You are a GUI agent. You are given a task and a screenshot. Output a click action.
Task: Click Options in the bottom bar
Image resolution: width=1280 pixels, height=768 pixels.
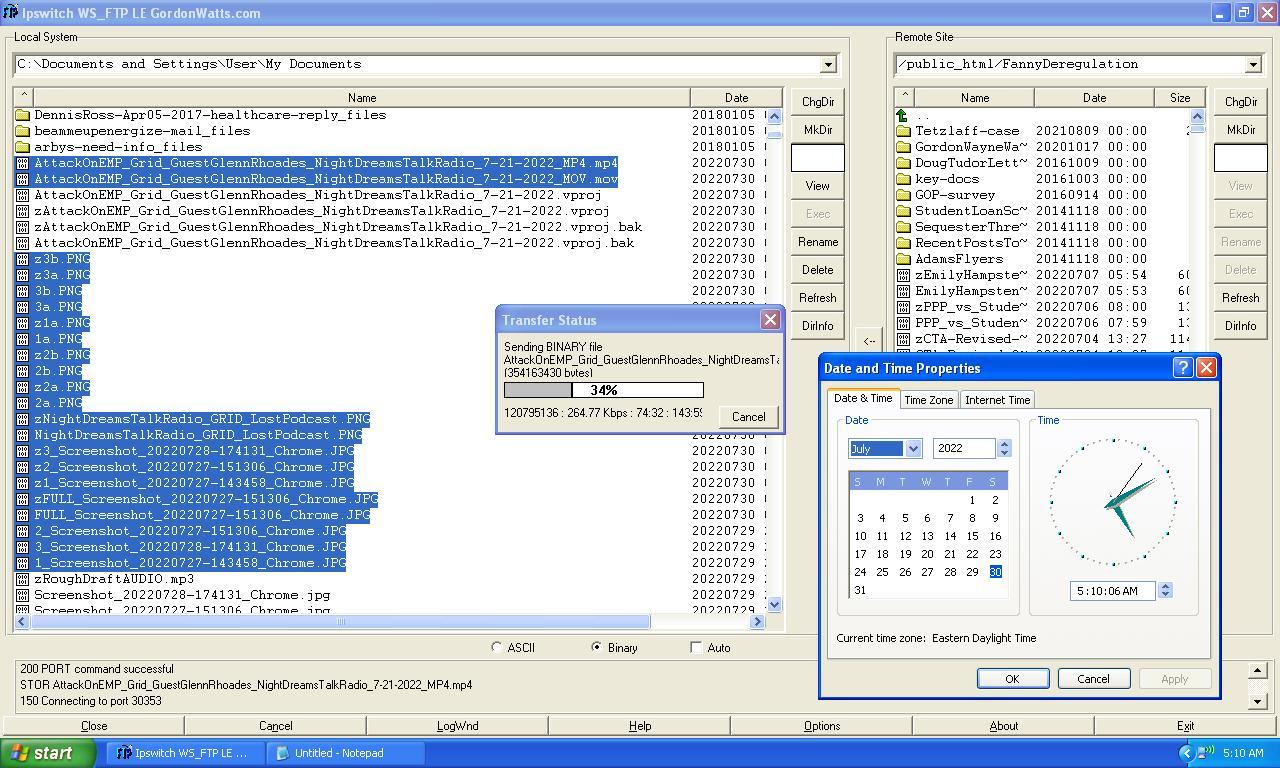[x=821, y=726]
